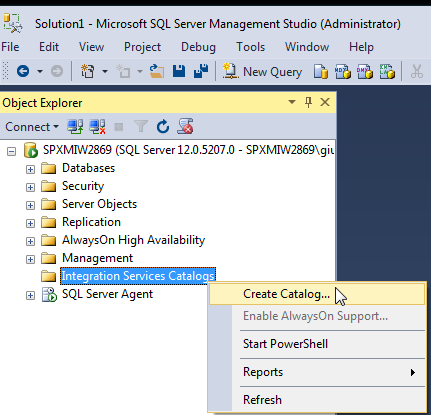Viewport: 431px width, 415px height.
Task: Click the New Project toolbar icon
Action: point(87,71)
